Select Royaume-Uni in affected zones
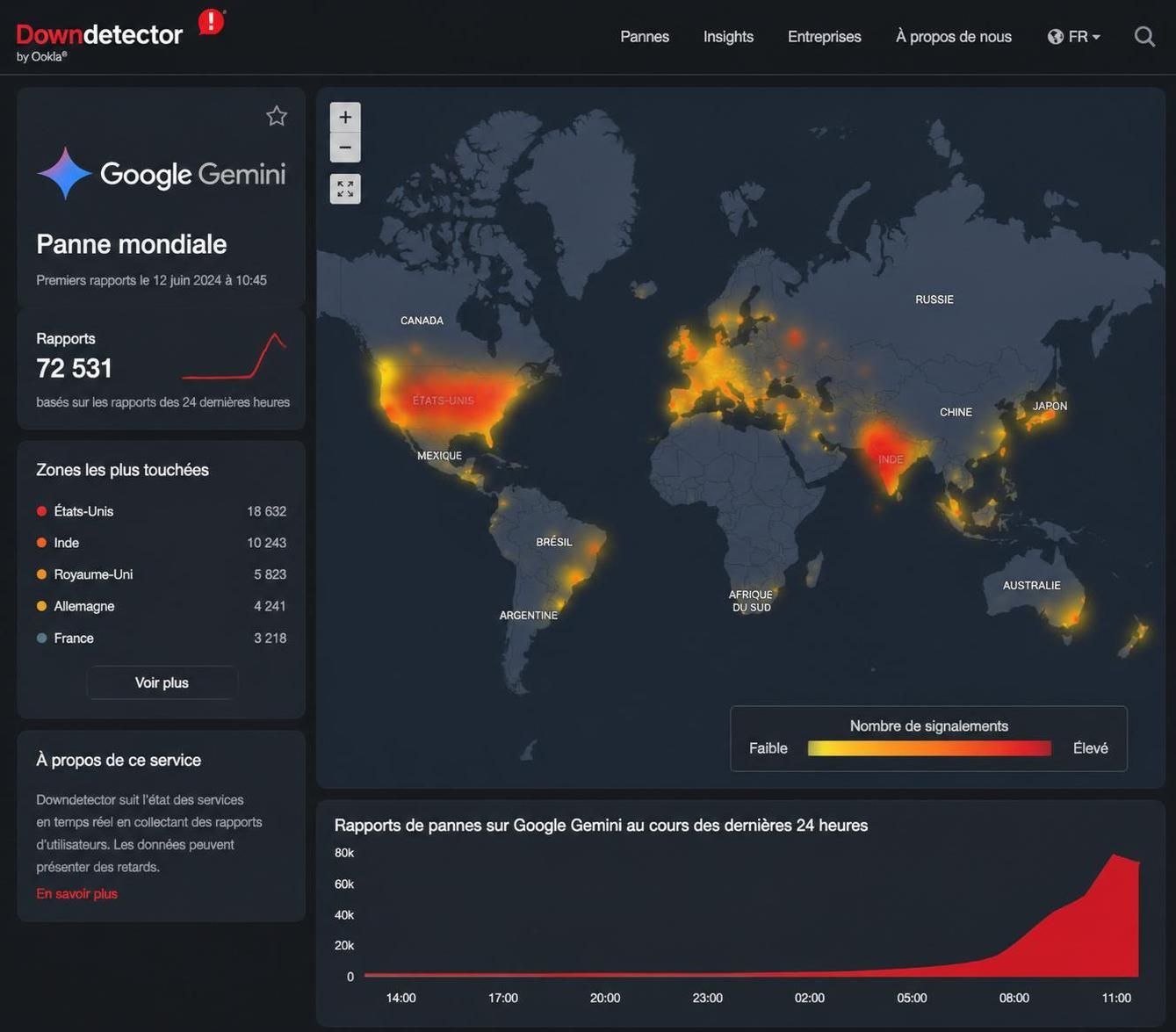The height and width of the screenshot is (1032, 1176). click(x=162, y=574)
